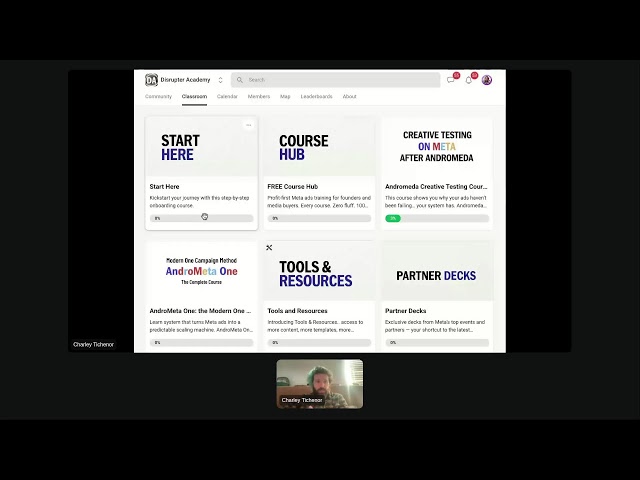Go to the Members tab

point(259,97)
